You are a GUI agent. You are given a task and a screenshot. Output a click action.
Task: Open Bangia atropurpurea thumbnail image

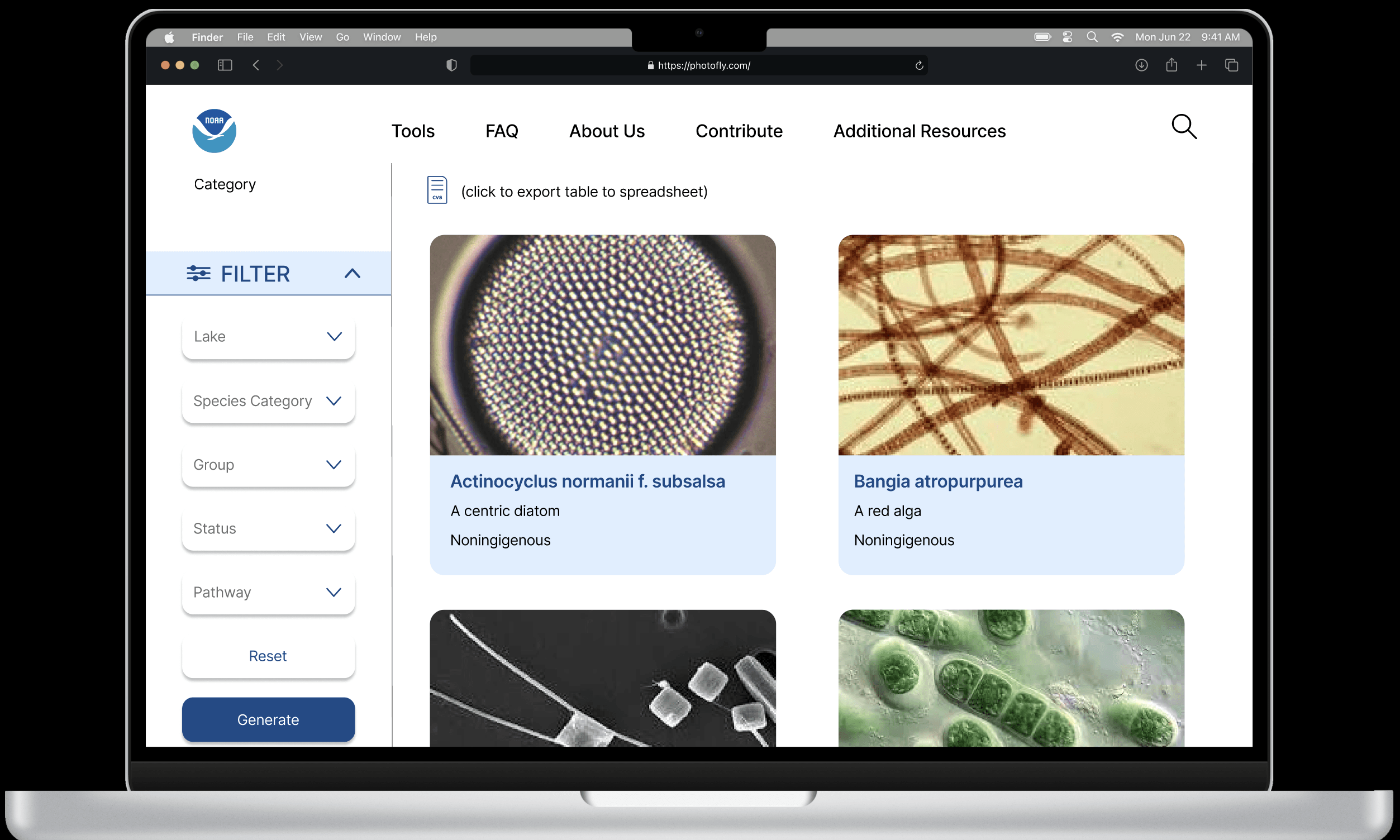(1011, 345)
